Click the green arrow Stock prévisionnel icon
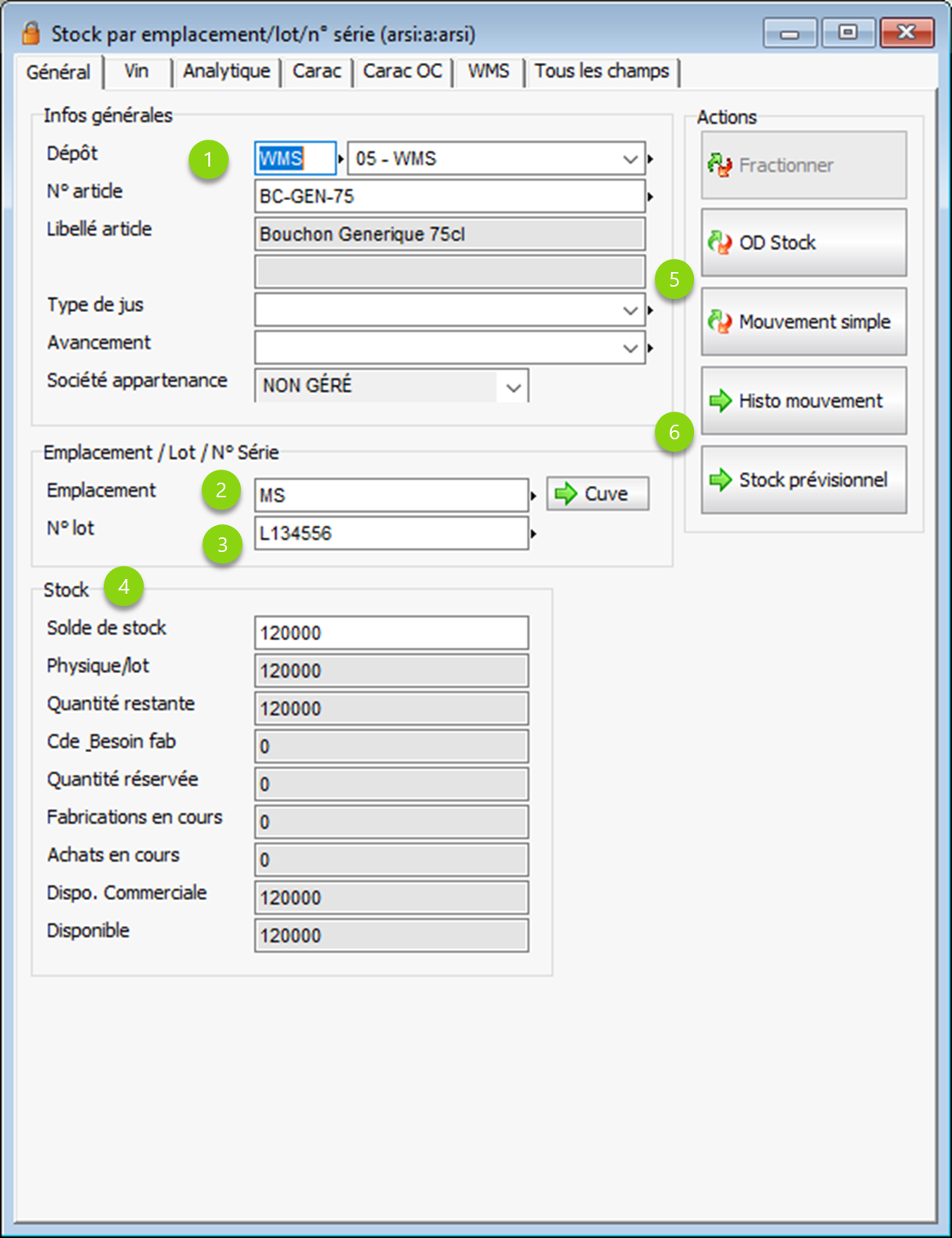This screenshot has width=952, height=1238. click(x=720, y=480)
